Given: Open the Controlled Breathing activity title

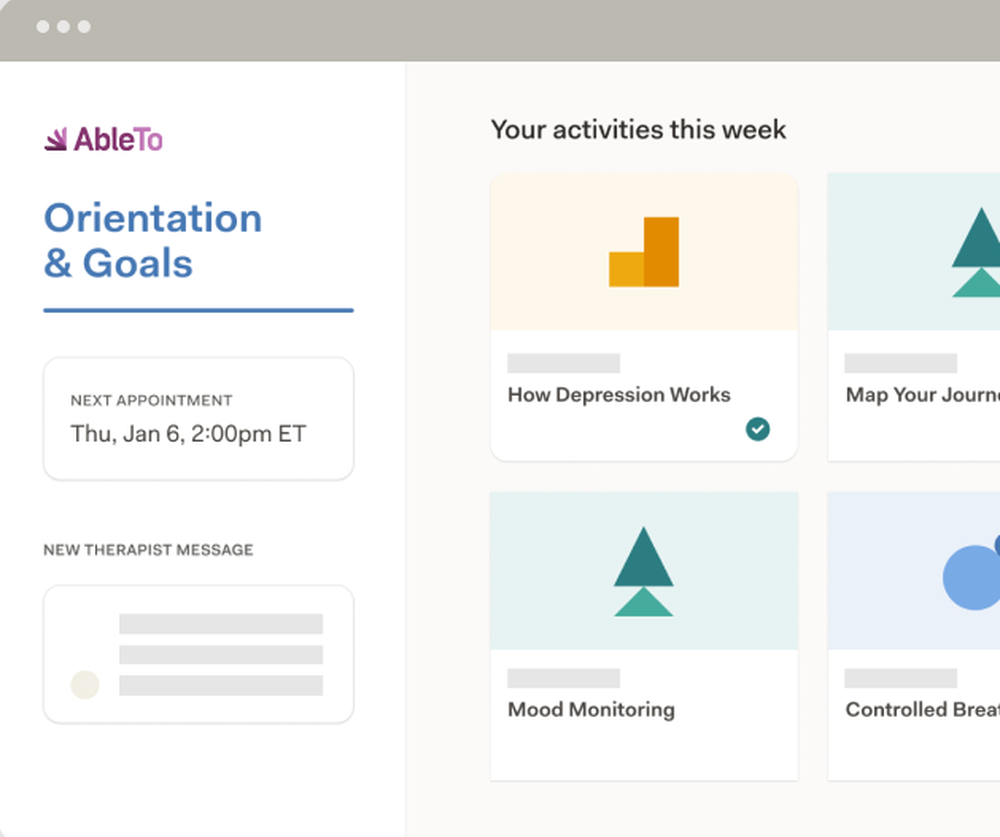Looking at the screenshot, I should (922, 710).
